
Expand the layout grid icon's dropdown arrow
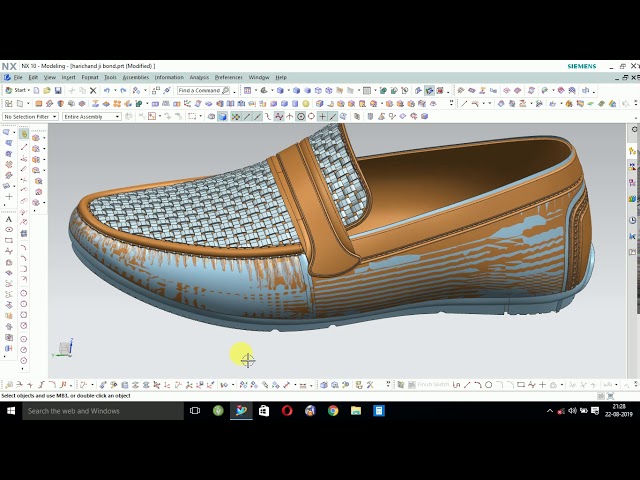256,91
